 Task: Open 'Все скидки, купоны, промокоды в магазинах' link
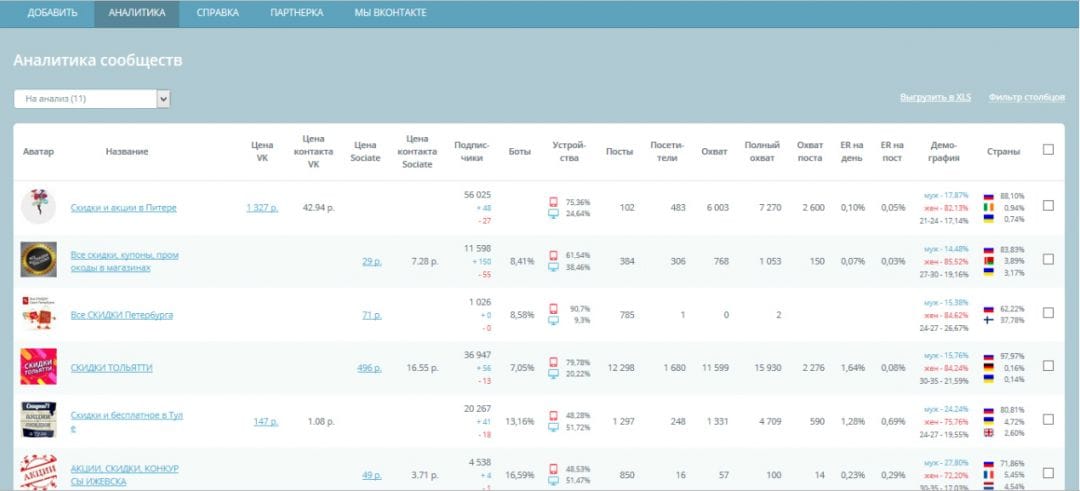(125, 261)
